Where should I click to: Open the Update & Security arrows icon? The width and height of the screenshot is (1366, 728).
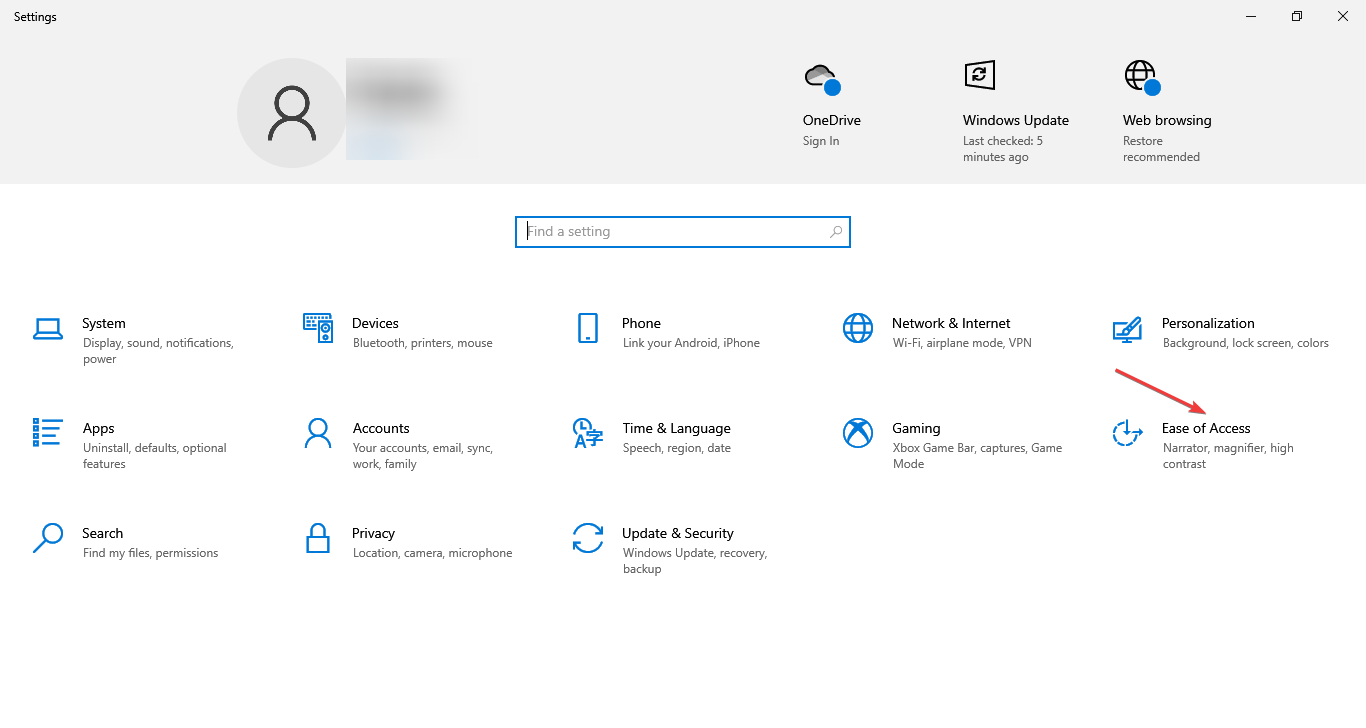click(x=588, y=538)
